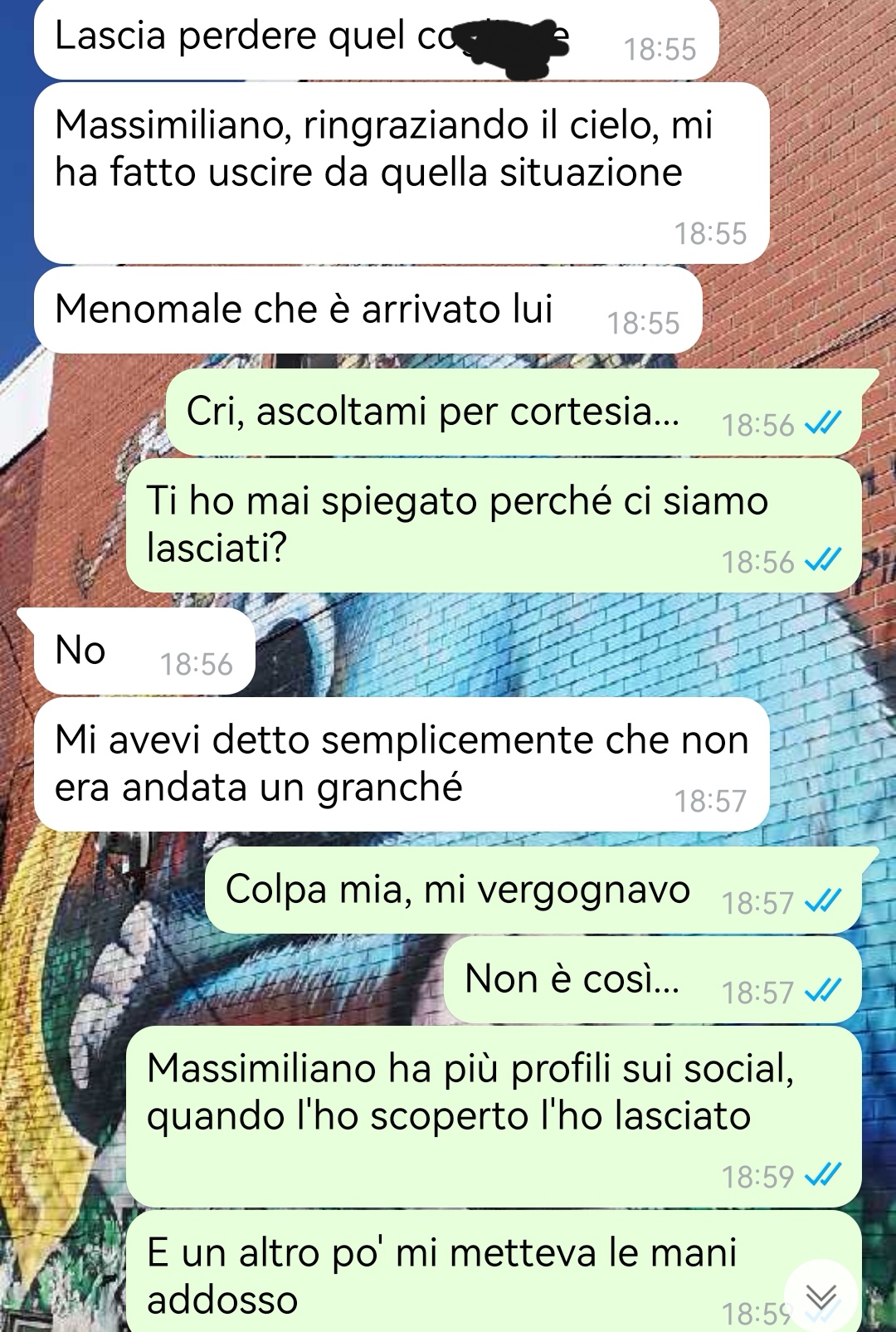
Task: Tap the scroll-to-bottom double chevron button
Action: 822,1295
